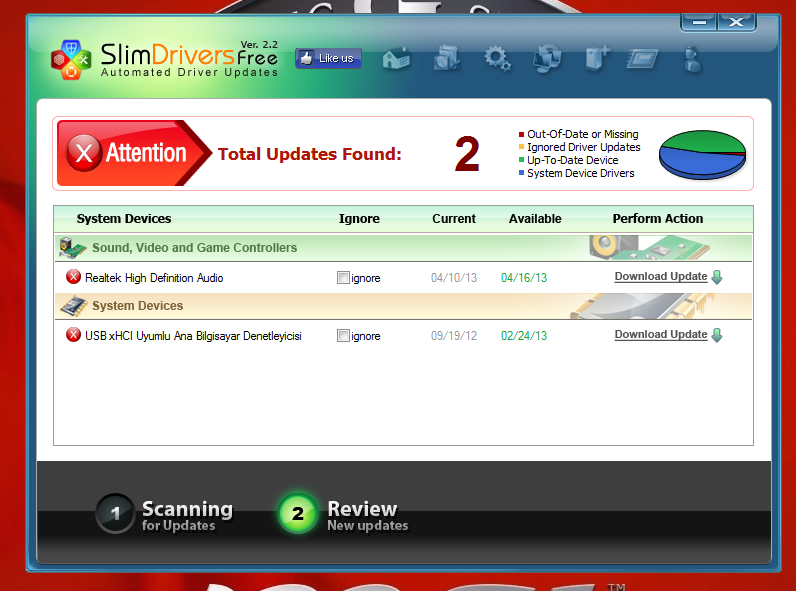Click green download arrow for USB xHCI
The height and width of the screenshot is (591, 796).
[x=717, y=335]
